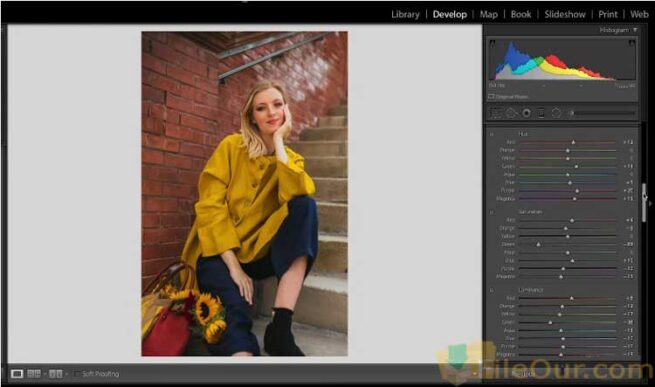Viewport: 655px width, 387px height.
Task: Switch to Reference view icon
Action: coord(34,374)
